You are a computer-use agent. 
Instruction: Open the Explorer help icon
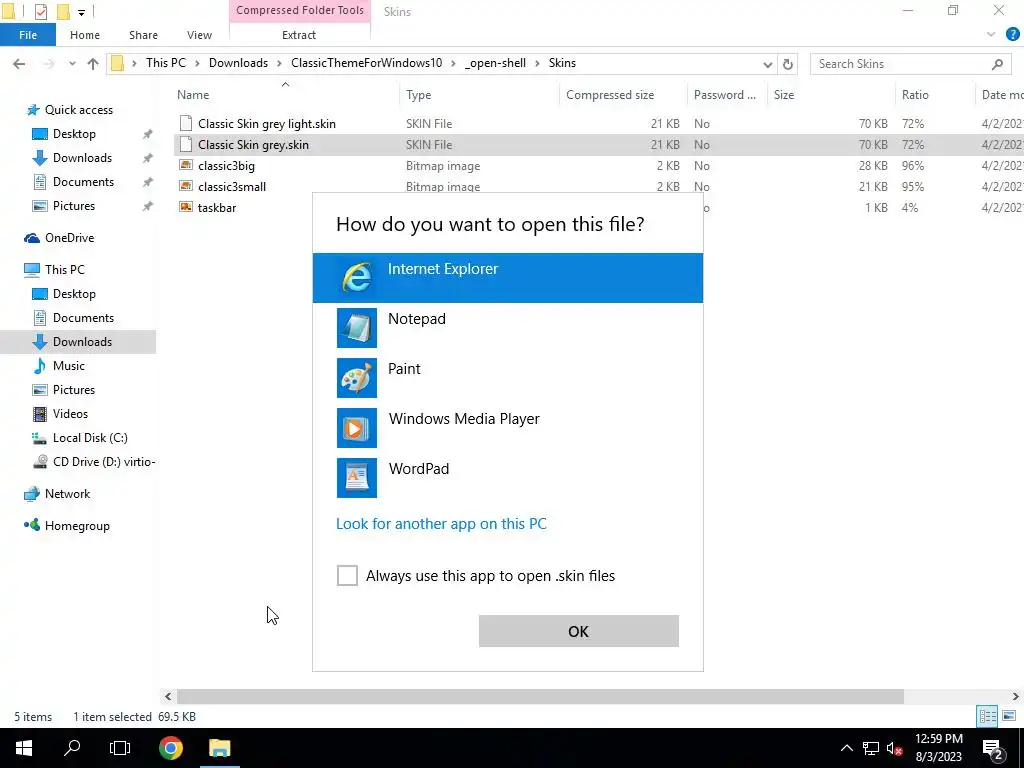click(1012, 35)
